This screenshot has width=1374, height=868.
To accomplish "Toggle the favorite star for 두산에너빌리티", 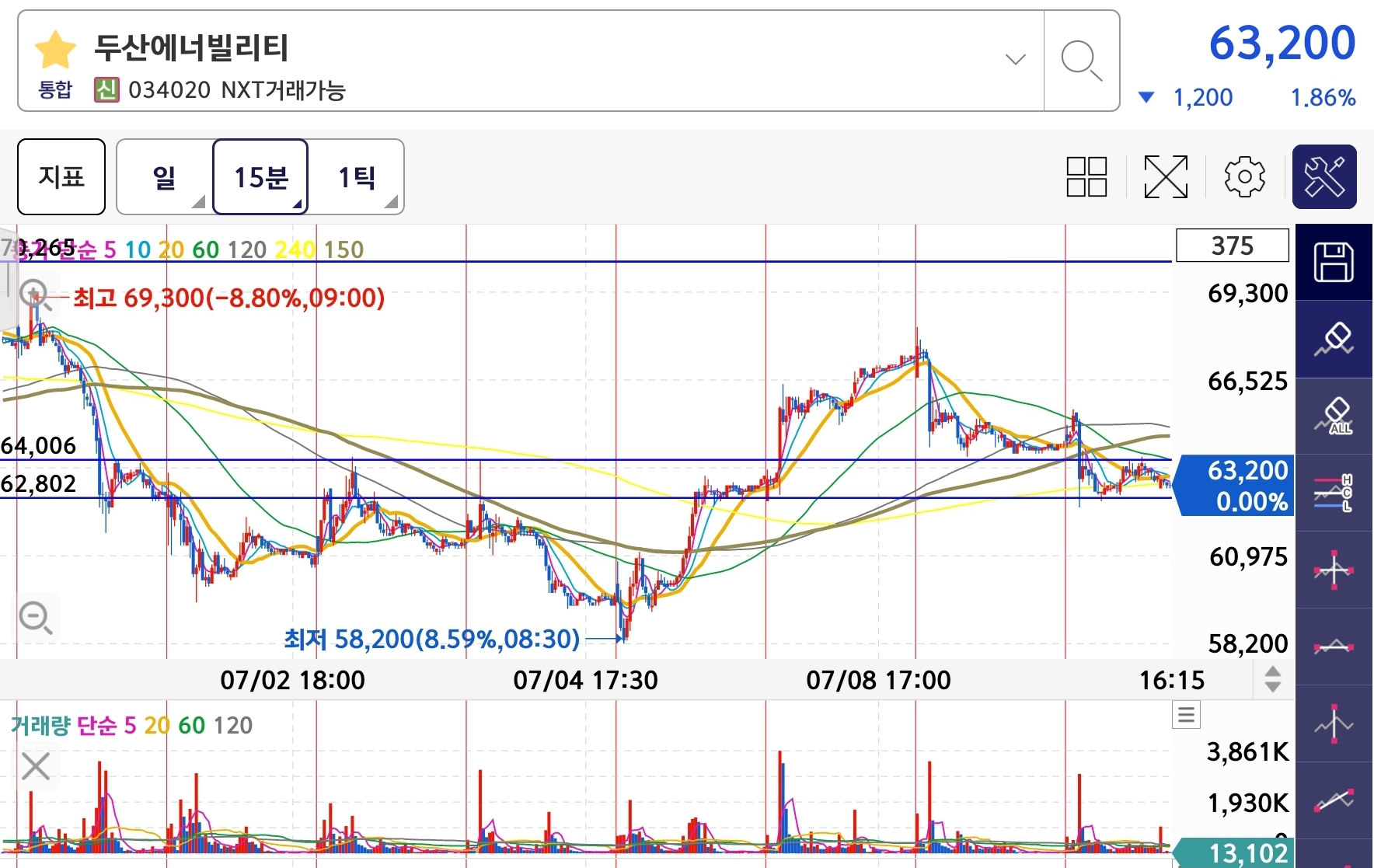I will [x=55, y=51].
